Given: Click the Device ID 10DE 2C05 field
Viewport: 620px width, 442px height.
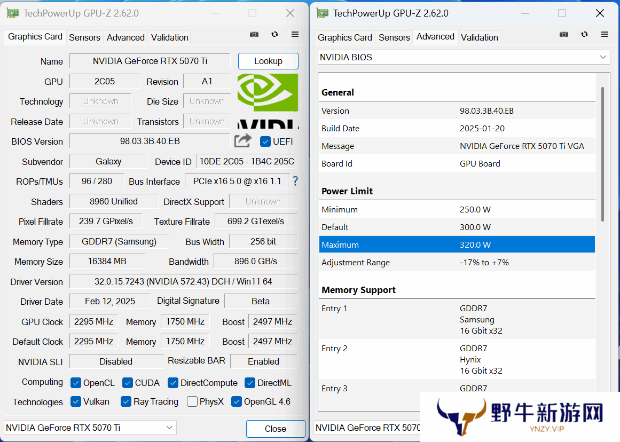Looking at the screenshot, I should [247, 161].
